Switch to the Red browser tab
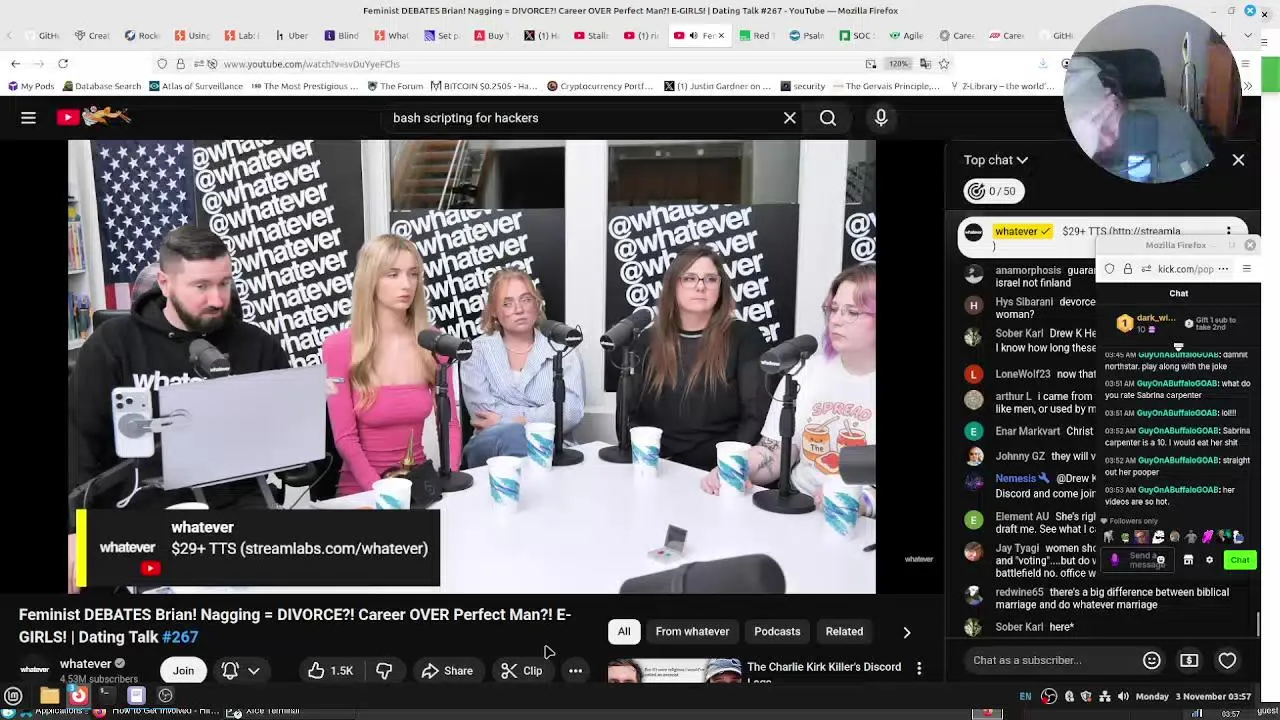Screen dimensions: 1280x720 point(755,36)
